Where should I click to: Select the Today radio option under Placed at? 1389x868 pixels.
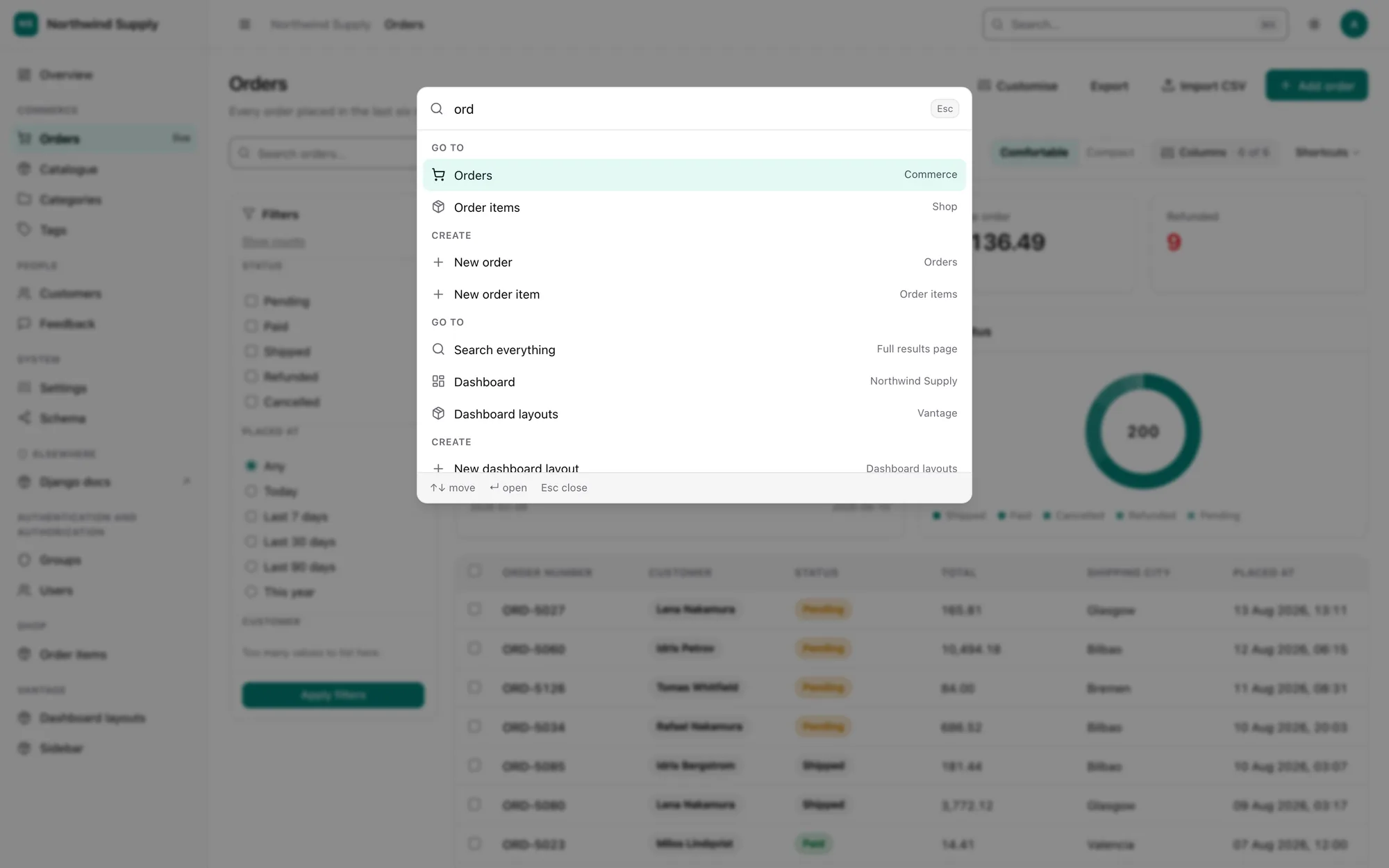click(251, 491)
